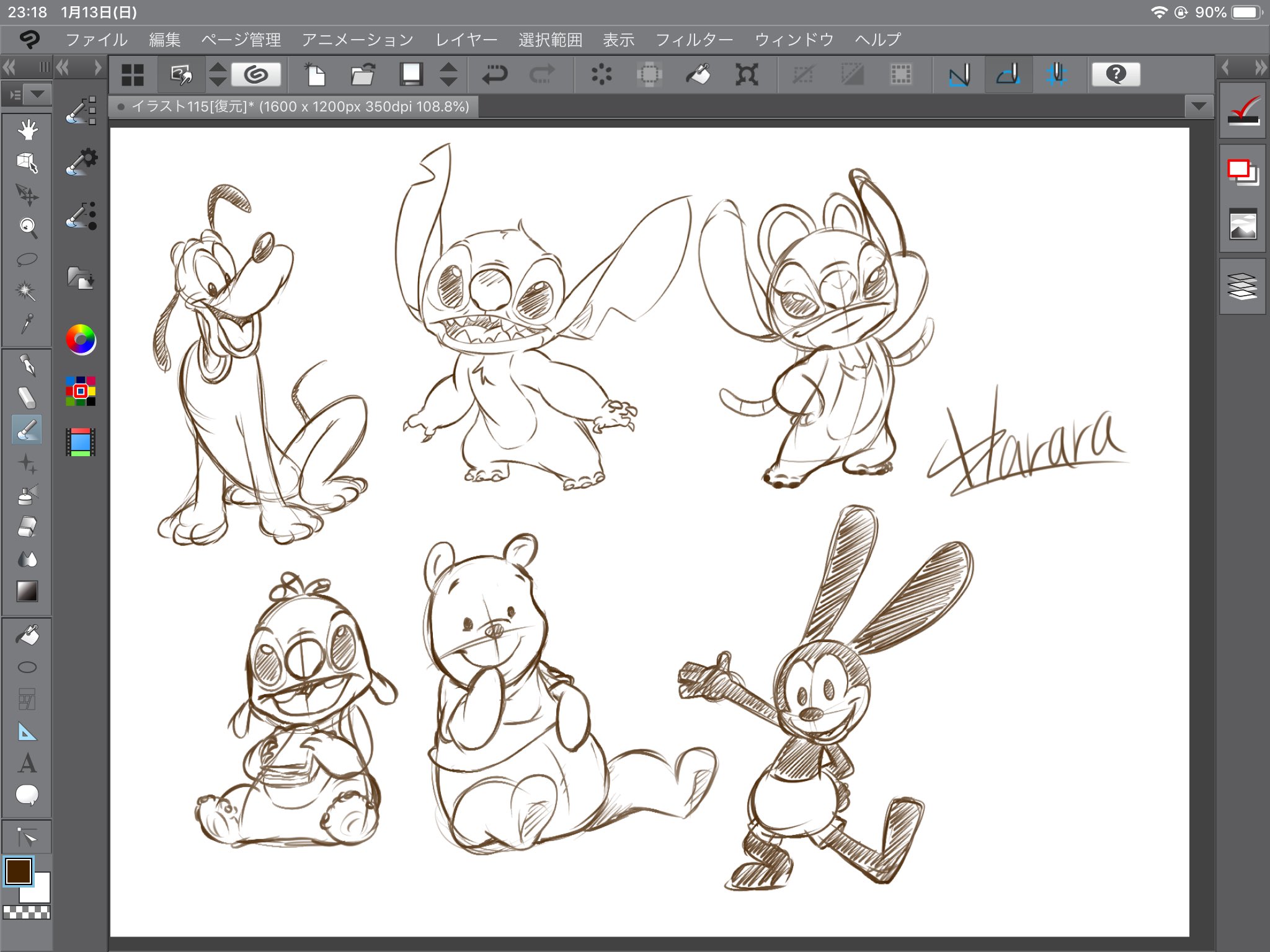Open the 選択範囲 menu
1270x952 pixels.
tap(551, 40)
